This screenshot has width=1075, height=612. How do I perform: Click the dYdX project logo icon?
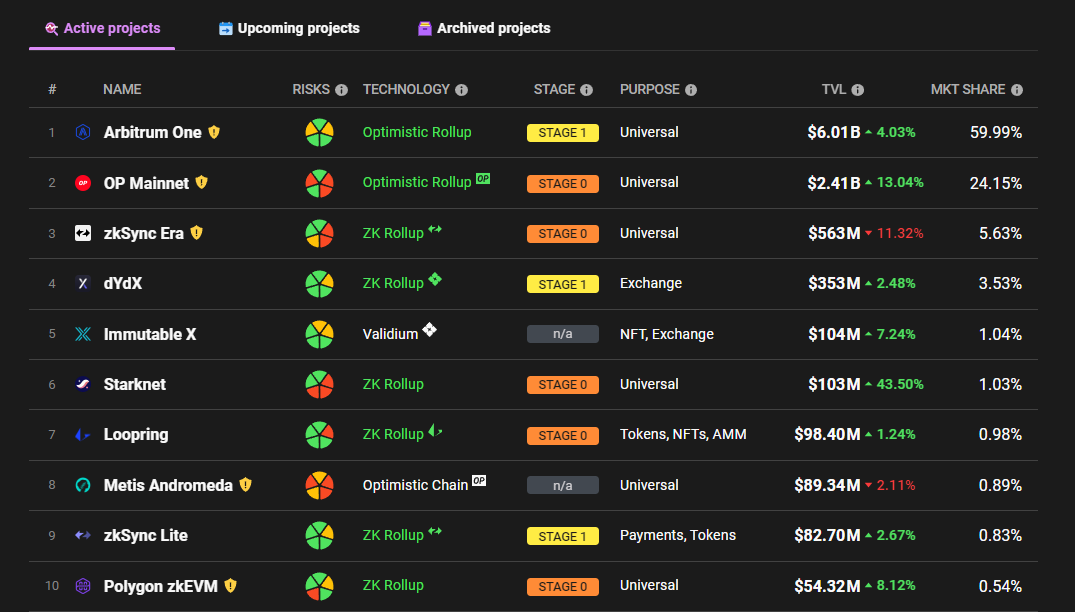tap(83, 284)
